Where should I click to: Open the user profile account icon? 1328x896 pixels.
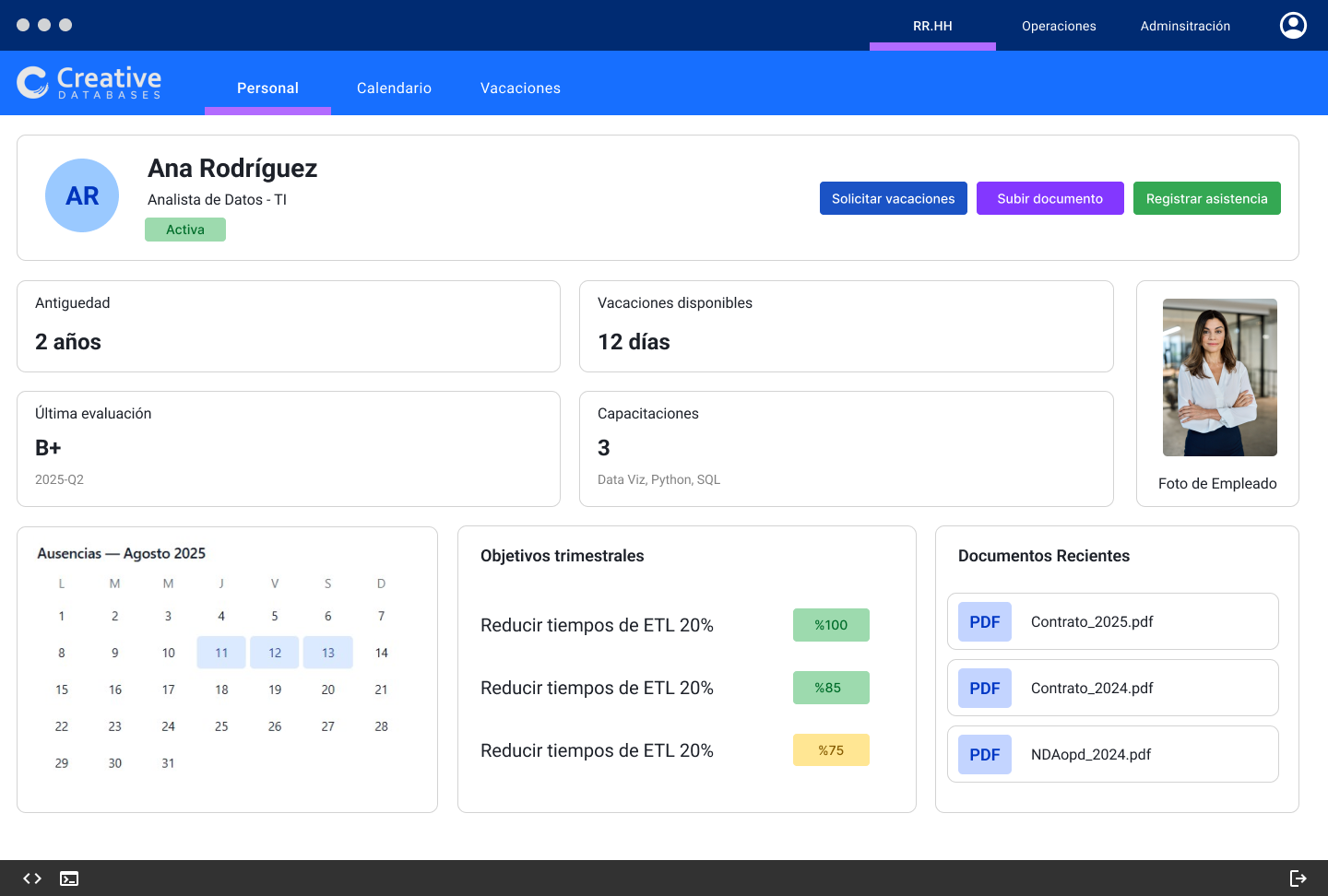[x=1293, y=25]
